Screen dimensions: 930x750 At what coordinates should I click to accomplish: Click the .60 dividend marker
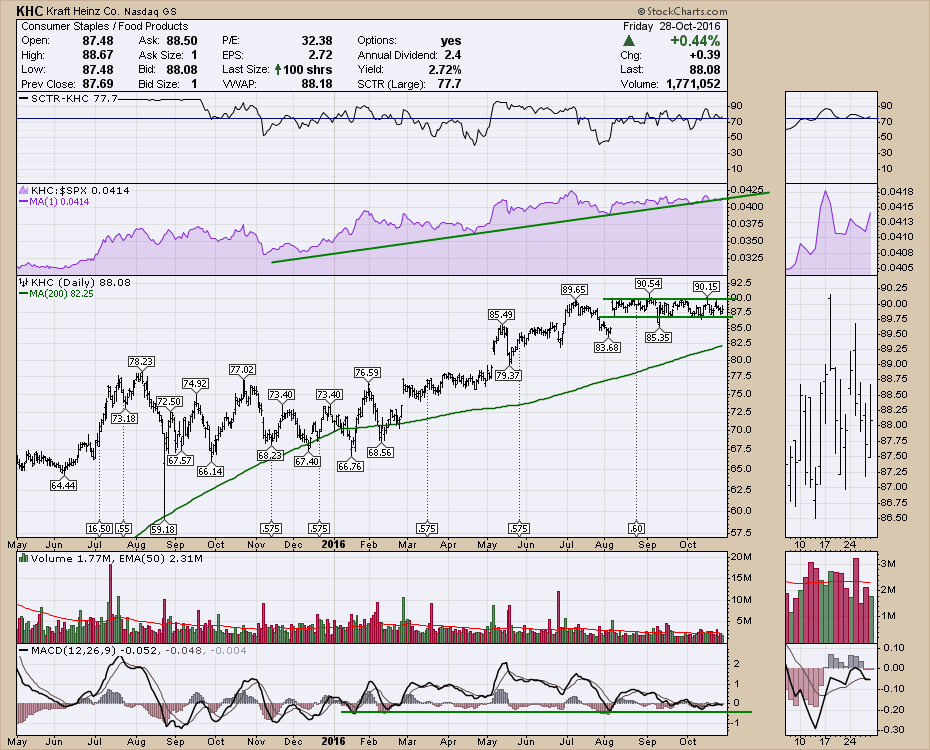click(636, 528)
